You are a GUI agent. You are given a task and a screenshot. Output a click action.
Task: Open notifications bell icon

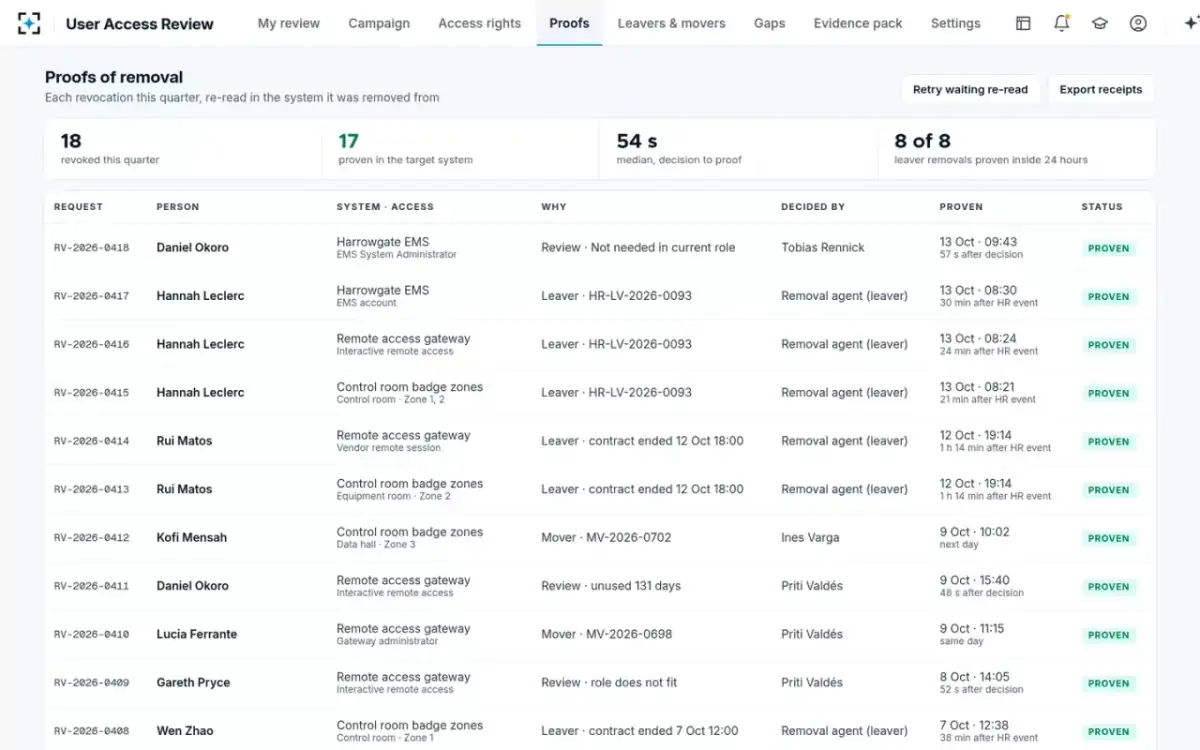click(x=1062, y=23)
